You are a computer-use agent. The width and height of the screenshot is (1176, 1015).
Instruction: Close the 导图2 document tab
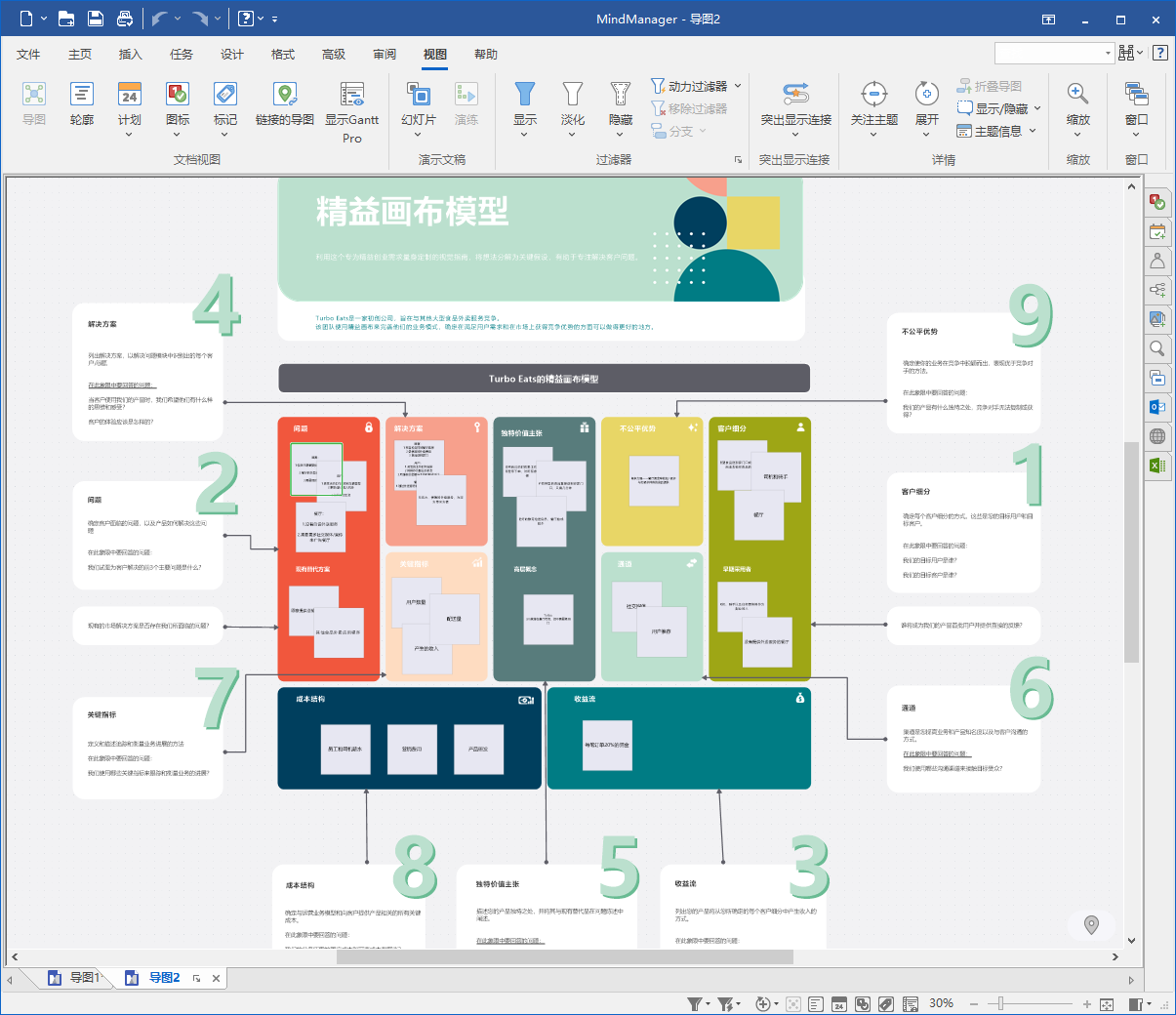(x=217, y=978)
